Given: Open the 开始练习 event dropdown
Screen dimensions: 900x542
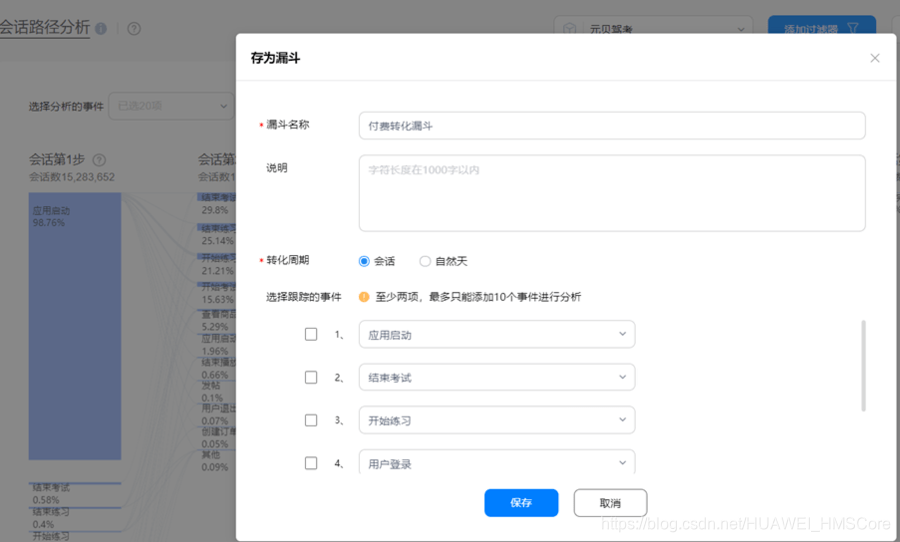Looking at the screenshot, I should click(497, 420).
